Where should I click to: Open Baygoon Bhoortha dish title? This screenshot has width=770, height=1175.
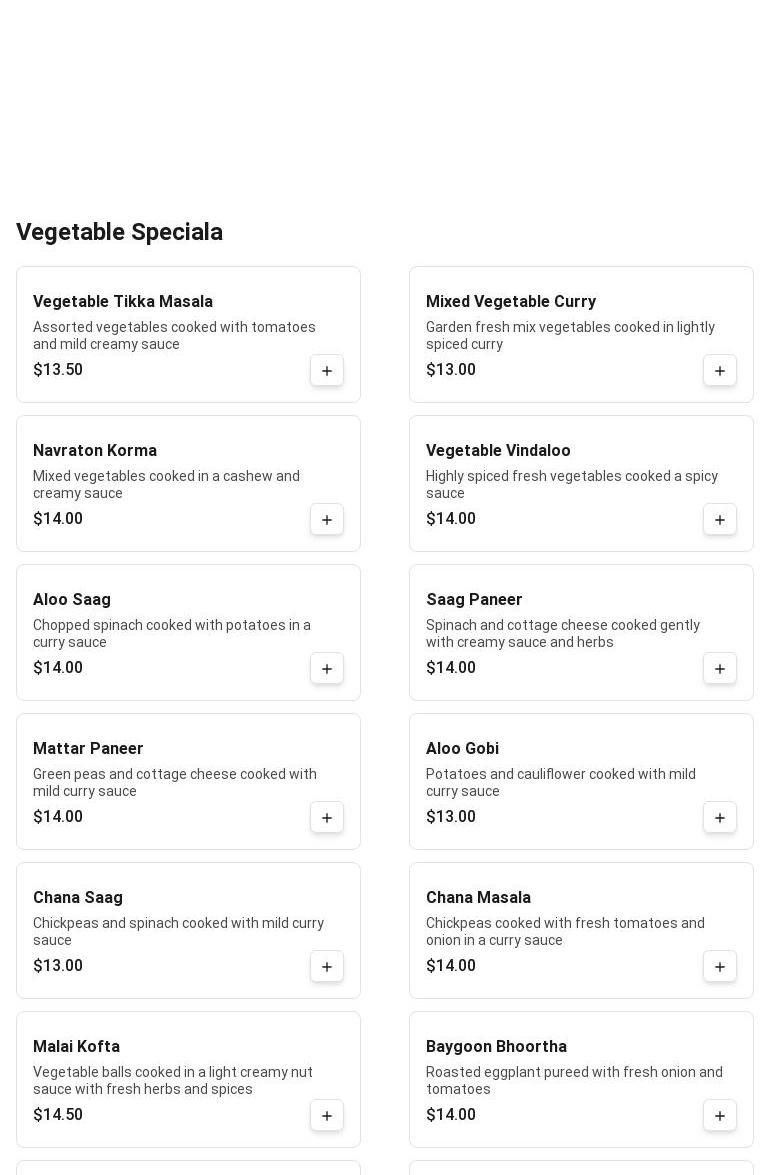[496, 1047]
